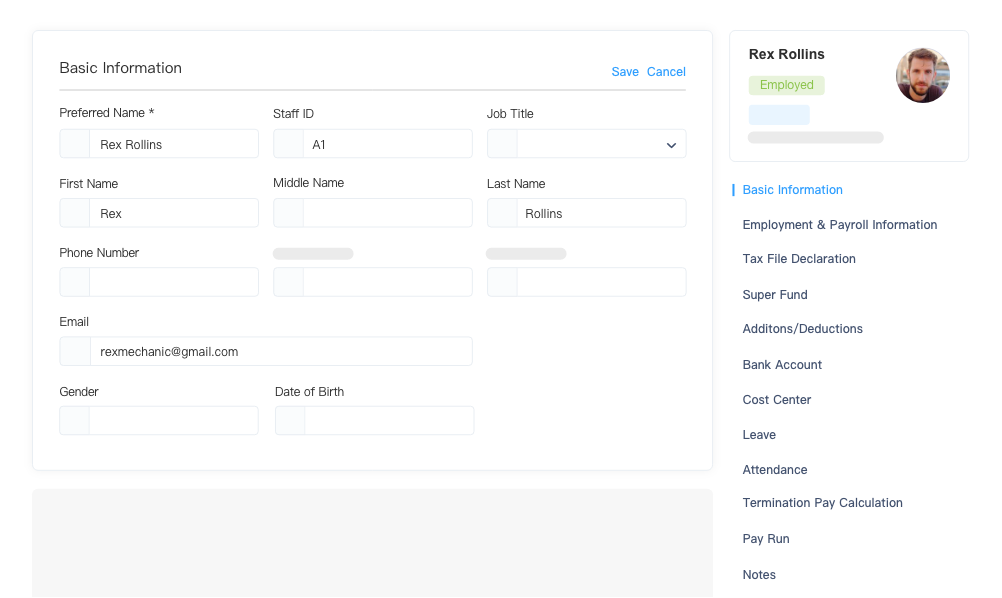Open Cost Center section
Viewport: 1002px width, 598px height.
click(776, 400)
